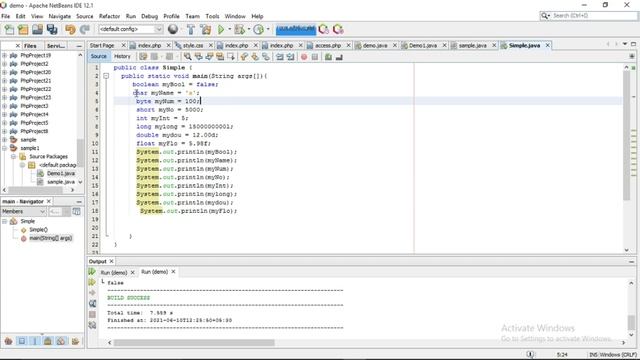Click the Redo toolbar icon
The image size is (640, 360).
84,29
